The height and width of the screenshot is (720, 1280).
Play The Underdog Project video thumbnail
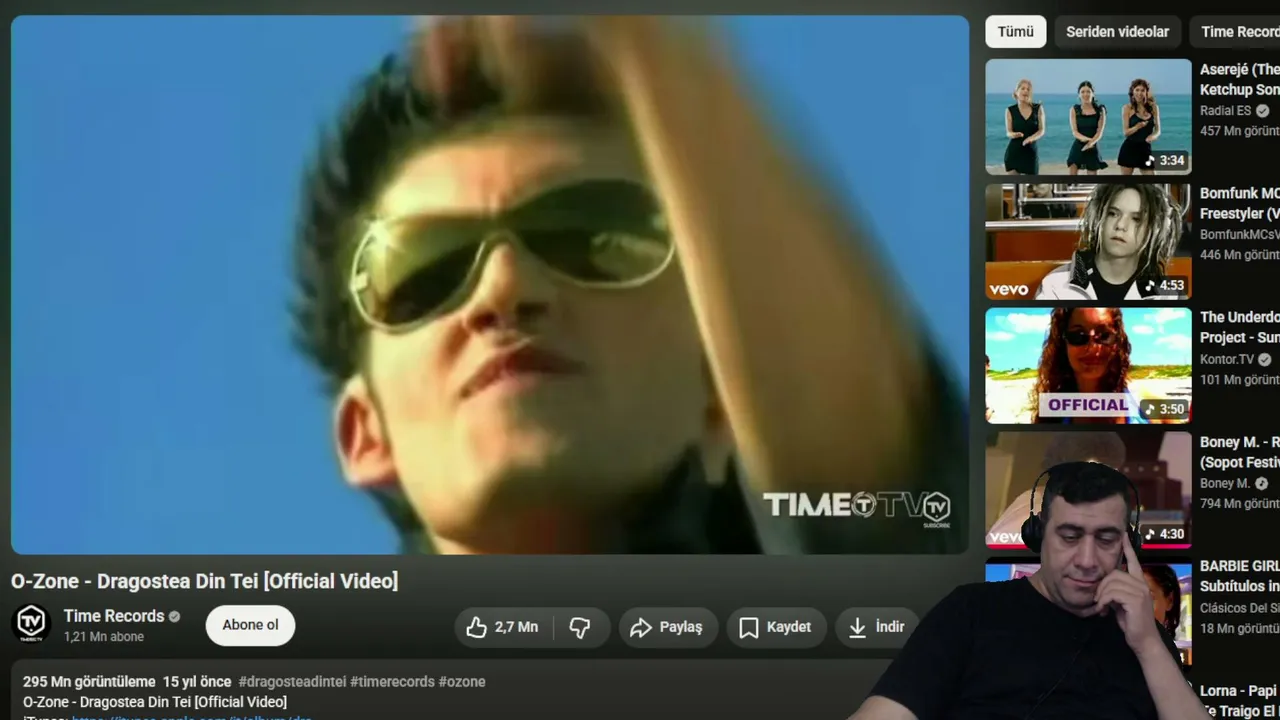coord(1088,366)
